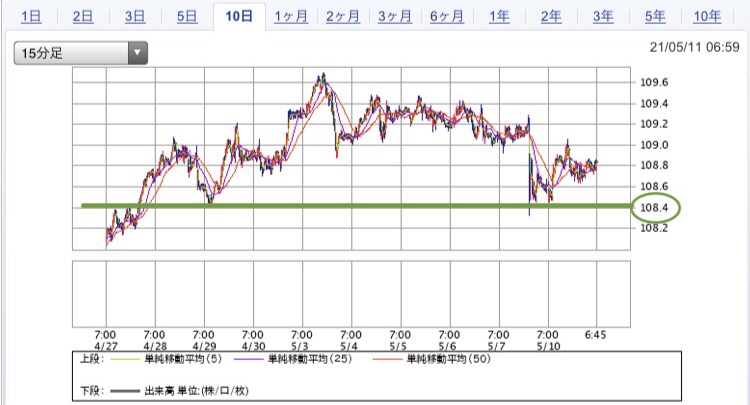Show the 6ヶ月 chart period
The height and width of the screenshot is (405, 750).
point(447,17)
